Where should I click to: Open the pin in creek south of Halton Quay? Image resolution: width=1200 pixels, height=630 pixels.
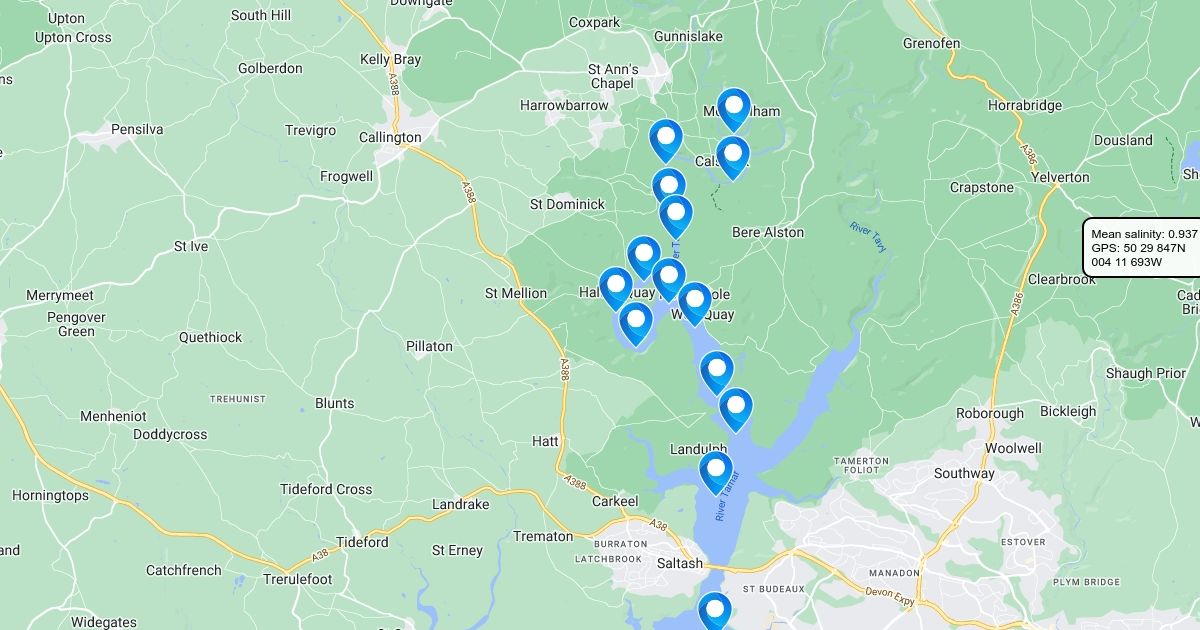pyautogui.click(x=636, y=324)
